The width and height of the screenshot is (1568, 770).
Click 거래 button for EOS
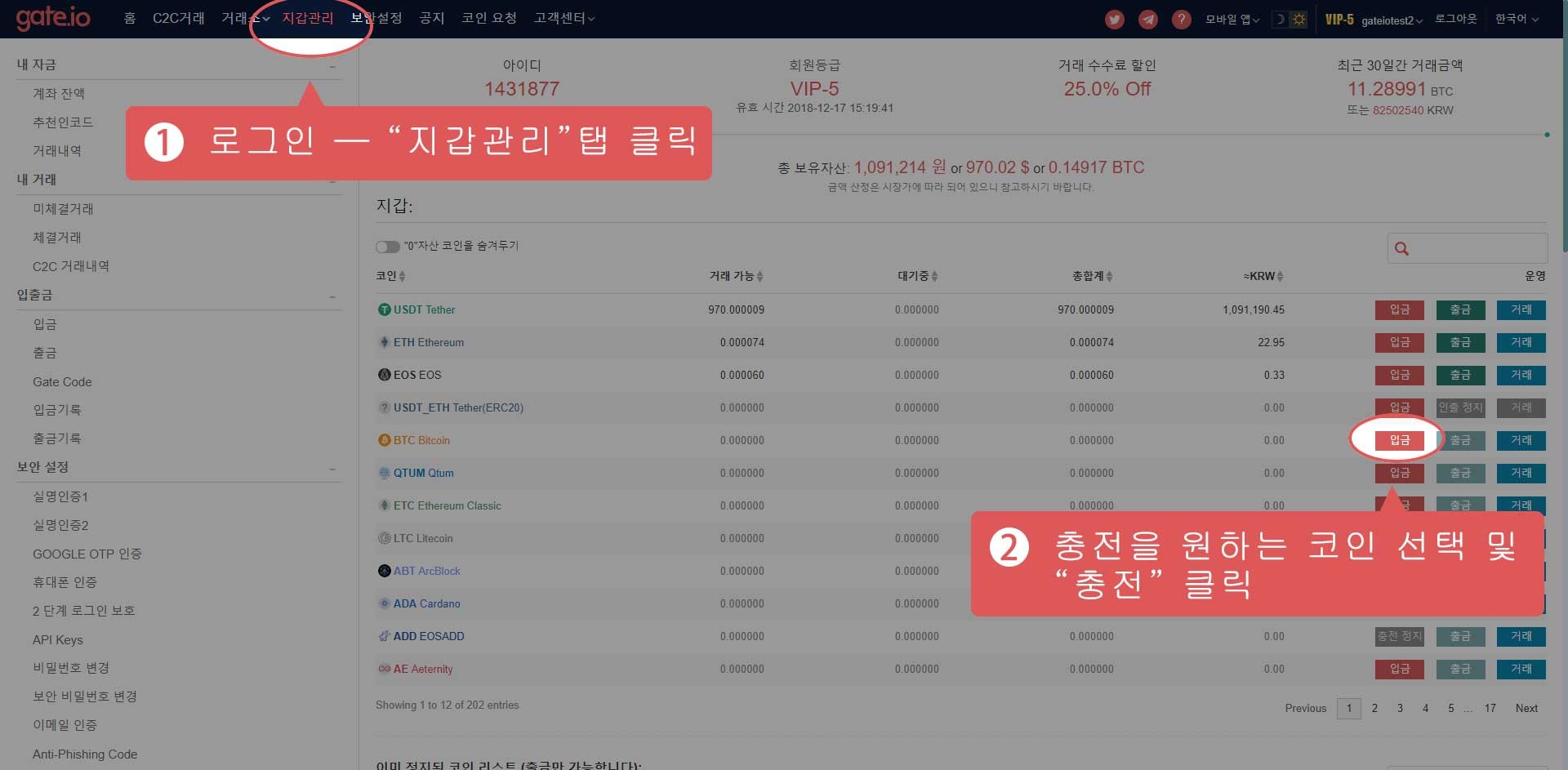tap(1521, 375)
